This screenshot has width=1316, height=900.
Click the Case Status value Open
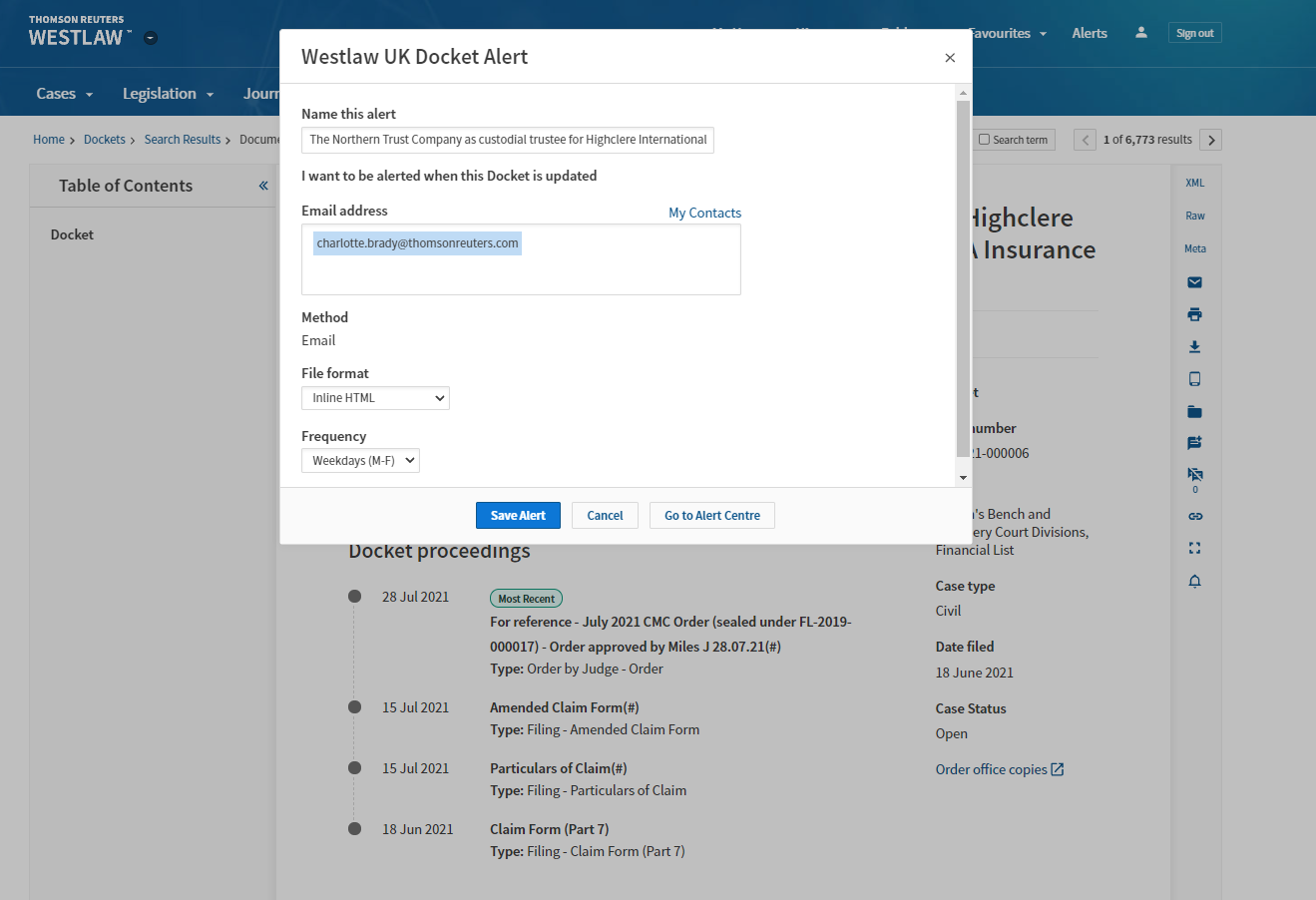pyautogui.click(x=952, y=733)
